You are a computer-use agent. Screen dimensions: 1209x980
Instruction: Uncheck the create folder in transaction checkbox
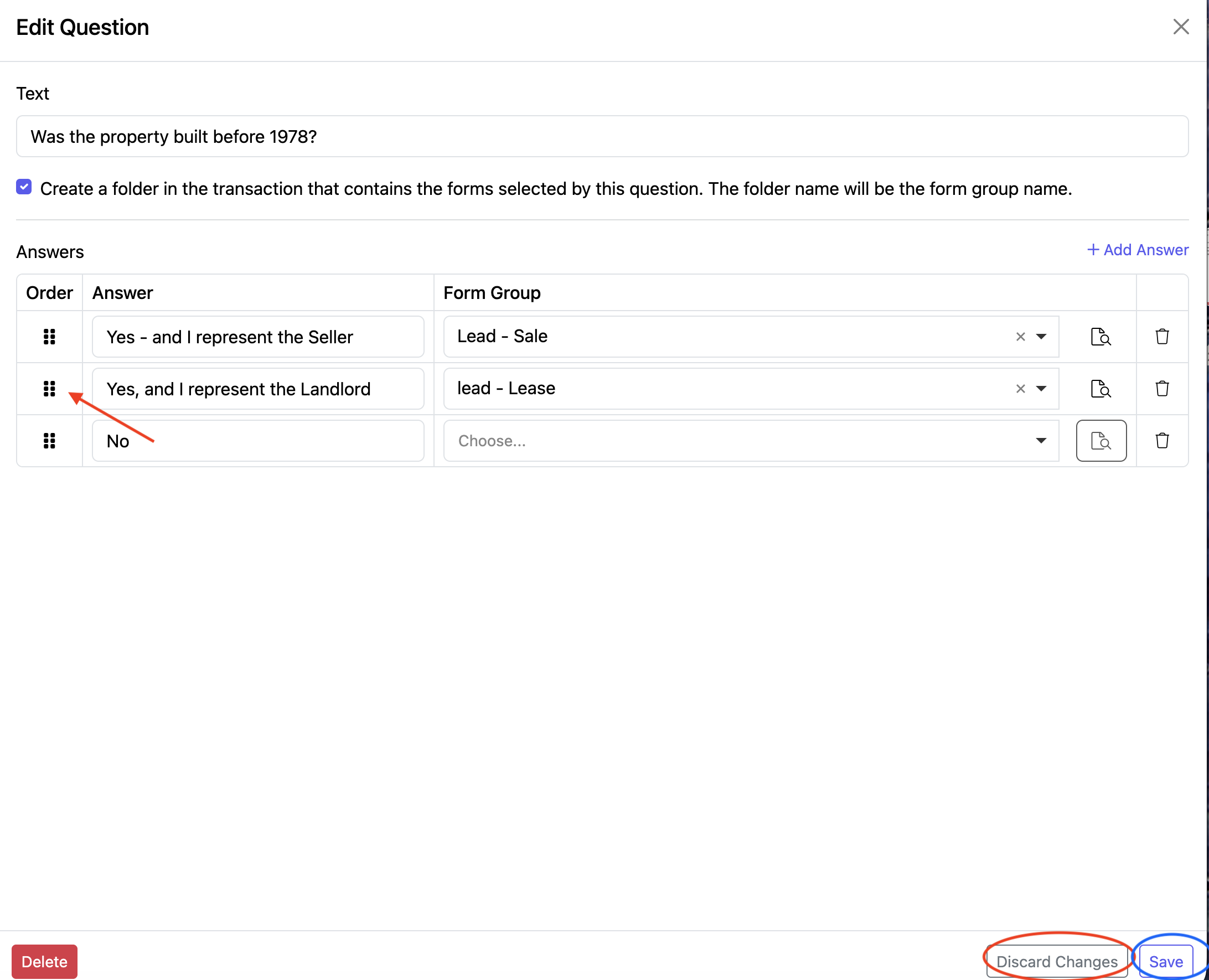24,187
